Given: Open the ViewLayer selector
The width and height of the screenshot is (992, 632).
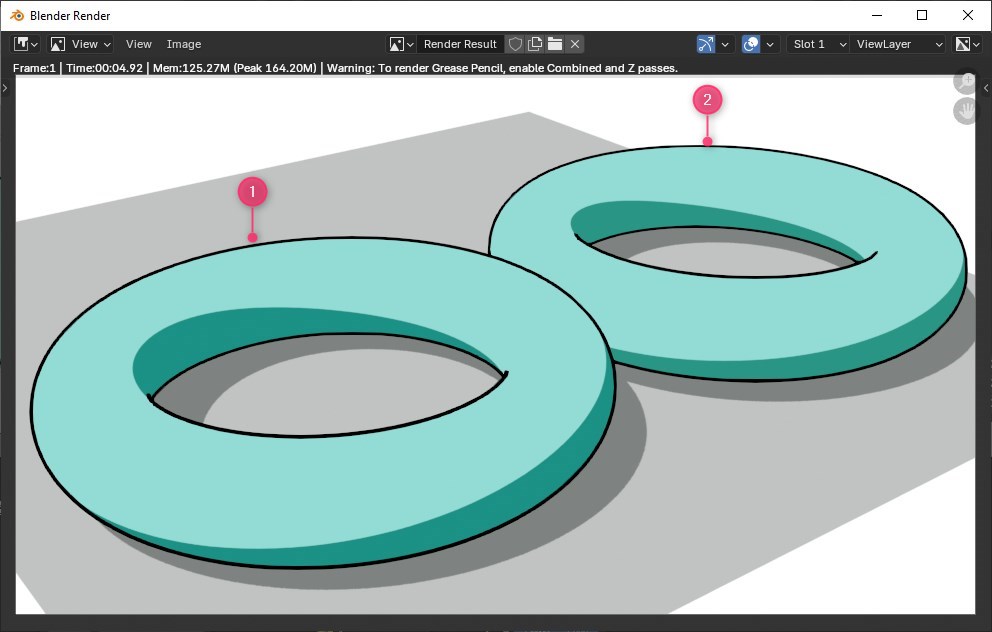Looking at the screenshot, I should (898, 44).
